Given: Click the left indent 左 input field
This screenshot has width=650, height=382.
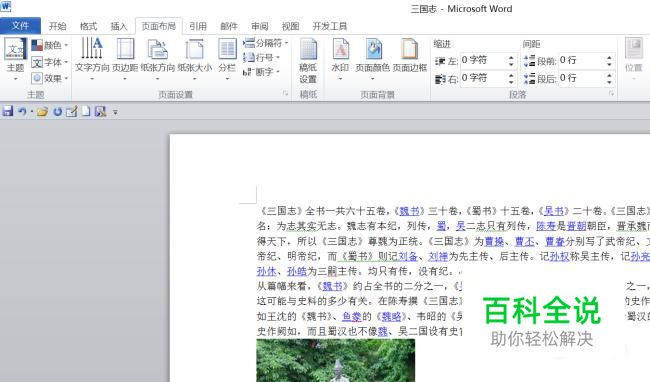Looking at the screenshot, I should point(483,60).
